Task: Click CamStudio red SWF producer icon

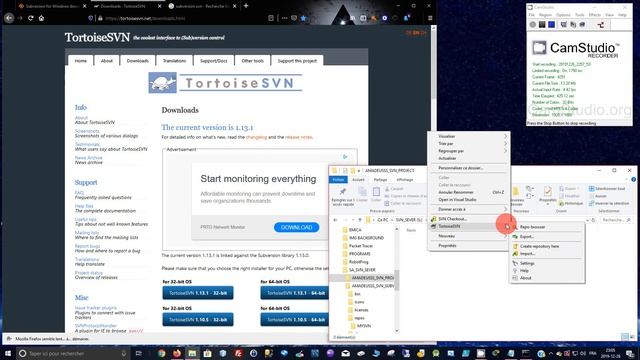Action: click(601, 25)
